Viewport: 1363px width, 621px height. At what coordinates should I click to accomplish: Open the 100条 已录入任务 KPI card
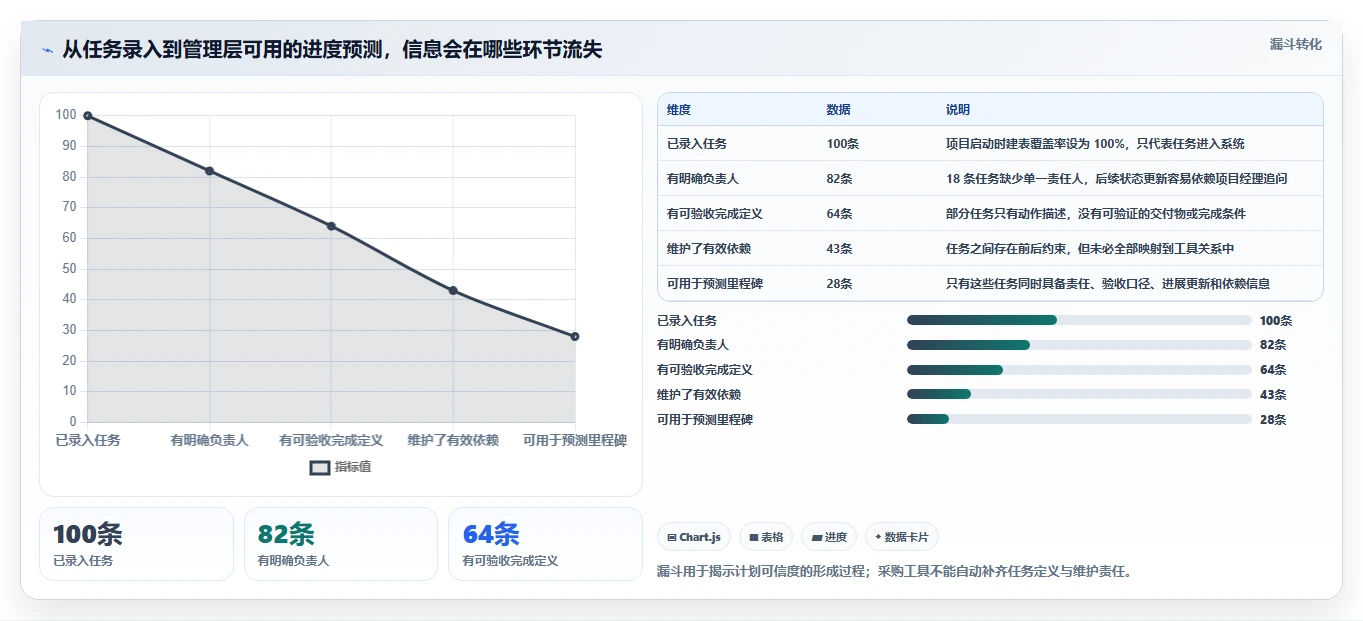coord(136,544)
